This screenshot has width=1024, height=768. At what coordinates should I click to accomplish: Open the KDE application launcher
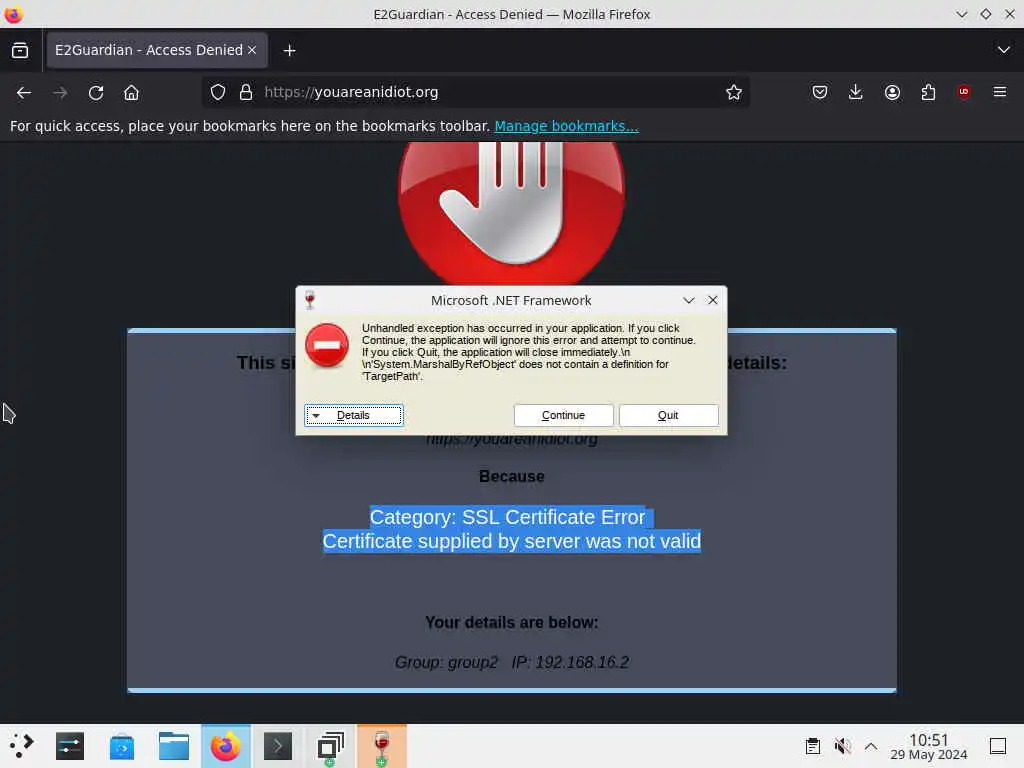point(21,746)
